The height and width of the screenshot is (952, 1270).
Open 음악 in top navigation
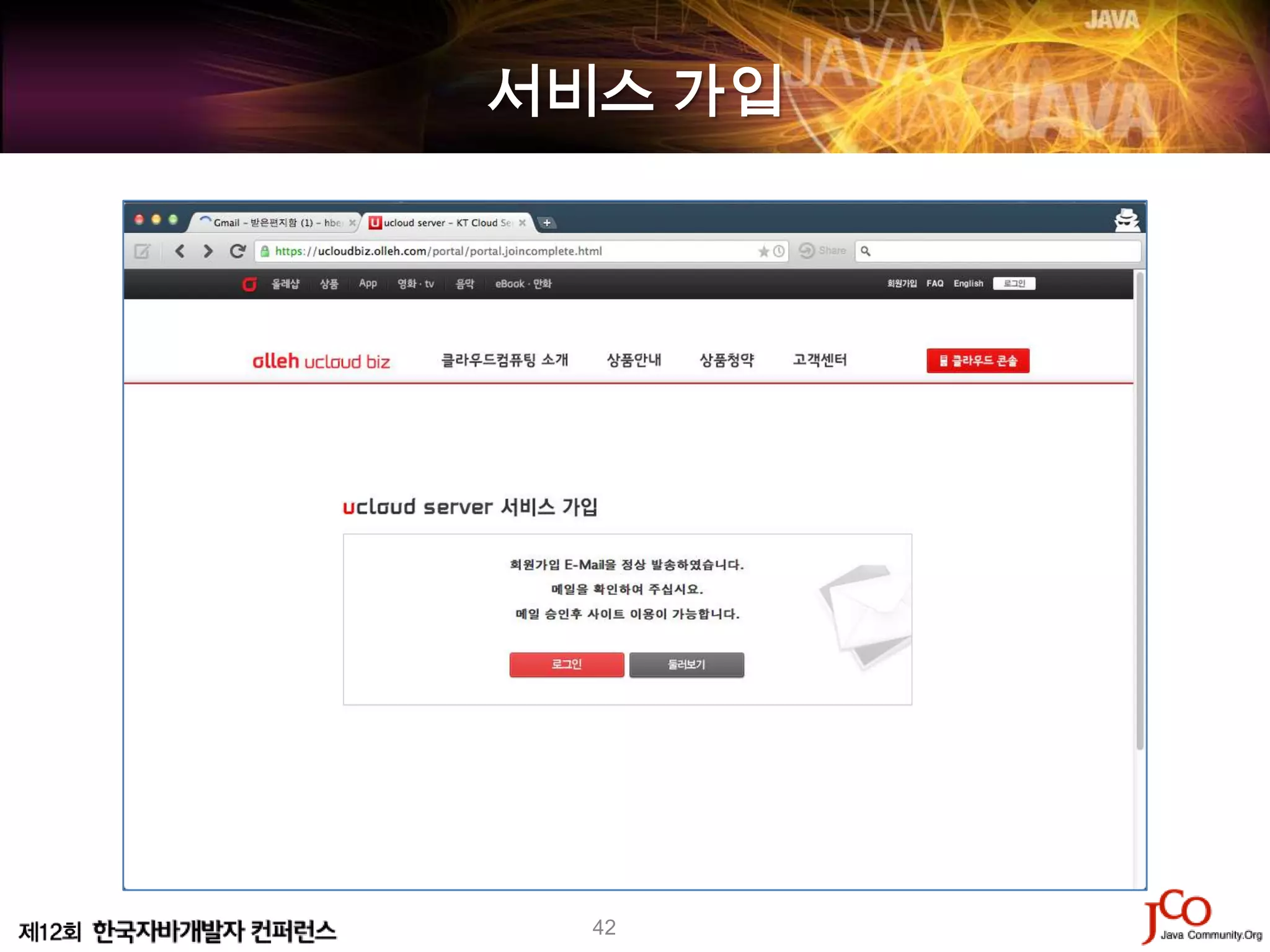(x=465, y=284)
